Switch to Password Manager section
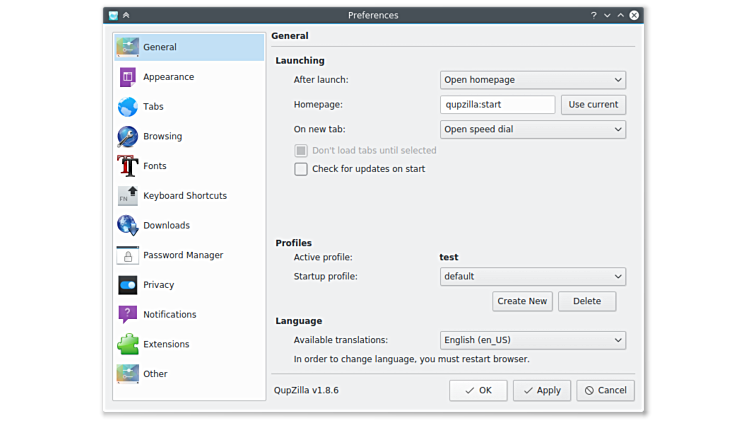 tap(183, 255)
